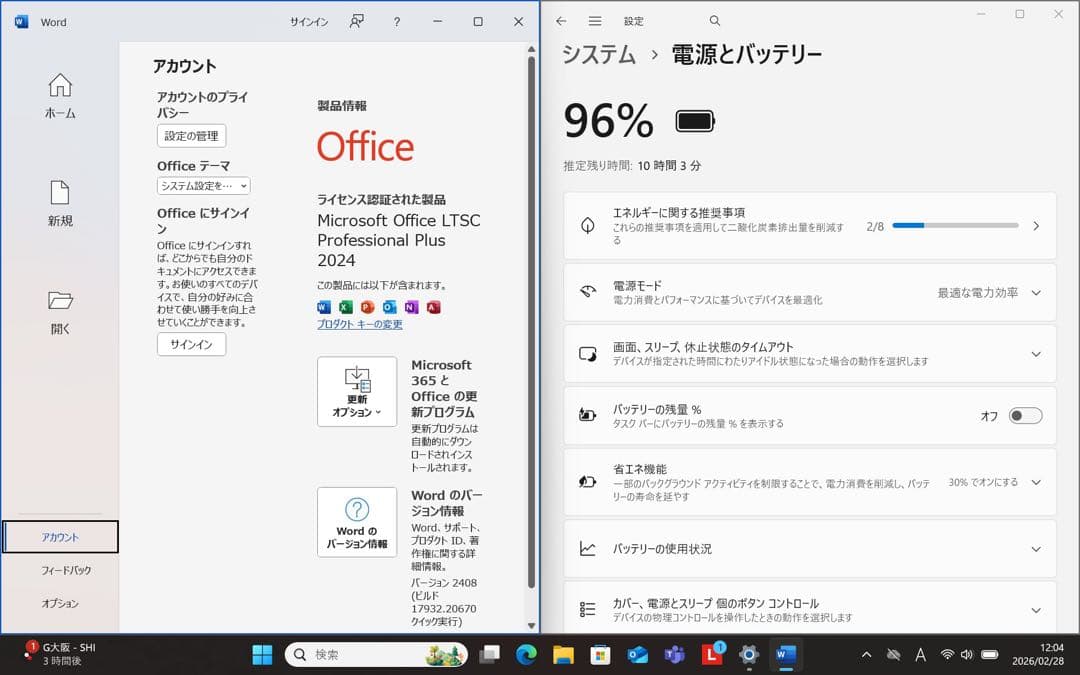
Task: Open the clock and date on taskbar
Action: (x=1037, y=654)
